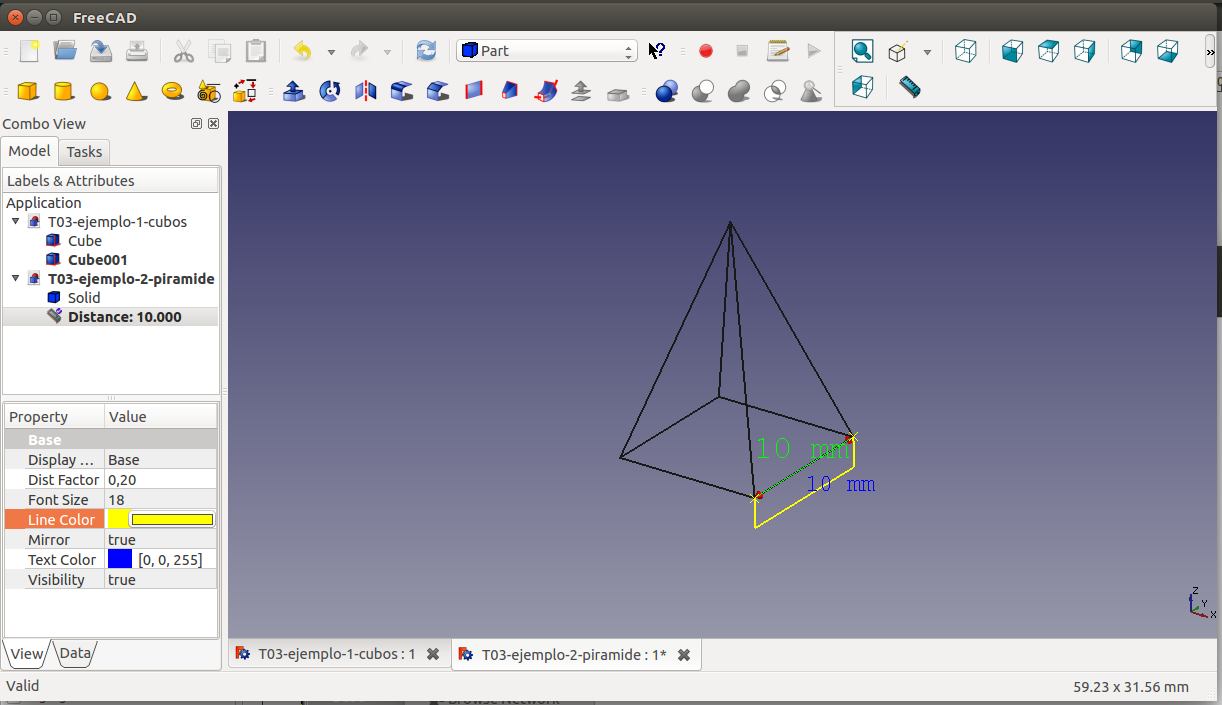Collapse the T03-ejemplo-1-cubos tree node
The height and width of the screenshot is (705, 1222).
(16, 222)
